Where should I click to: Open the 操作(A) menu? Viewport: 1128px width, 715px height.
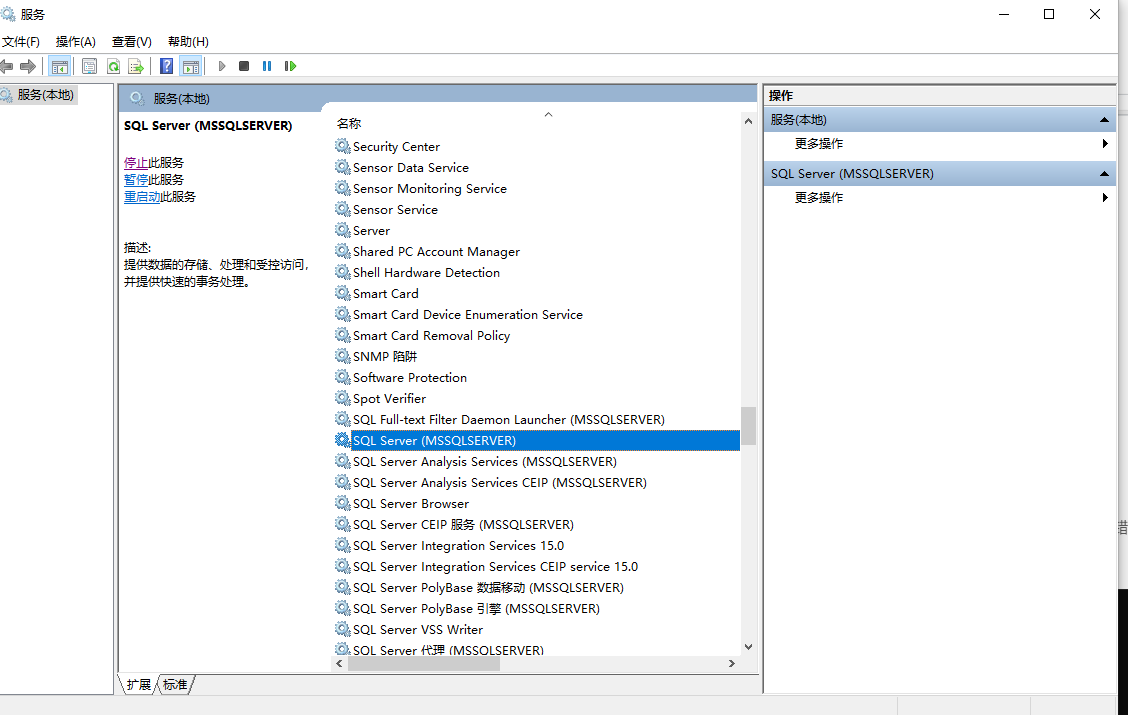[76, 42]
